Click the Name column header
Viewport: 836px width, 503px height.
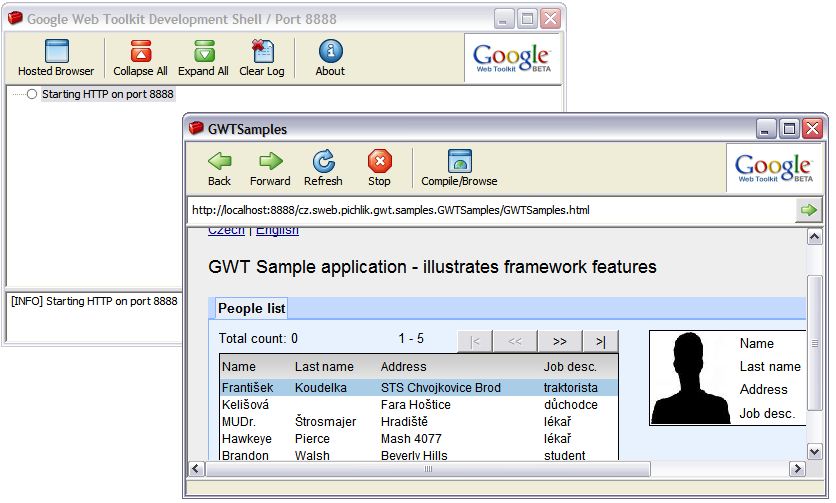(x=239, y=367)
